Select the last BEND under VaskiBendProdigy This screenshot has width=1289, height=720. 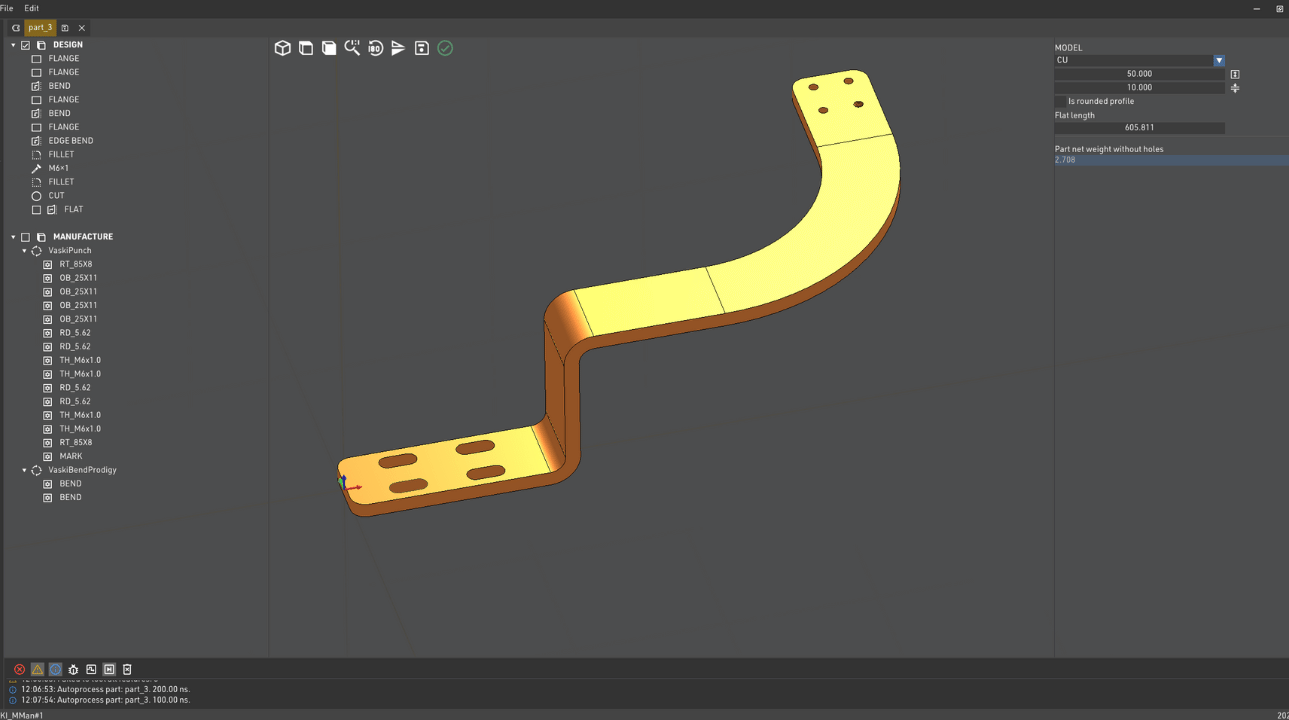pos(70,497)
